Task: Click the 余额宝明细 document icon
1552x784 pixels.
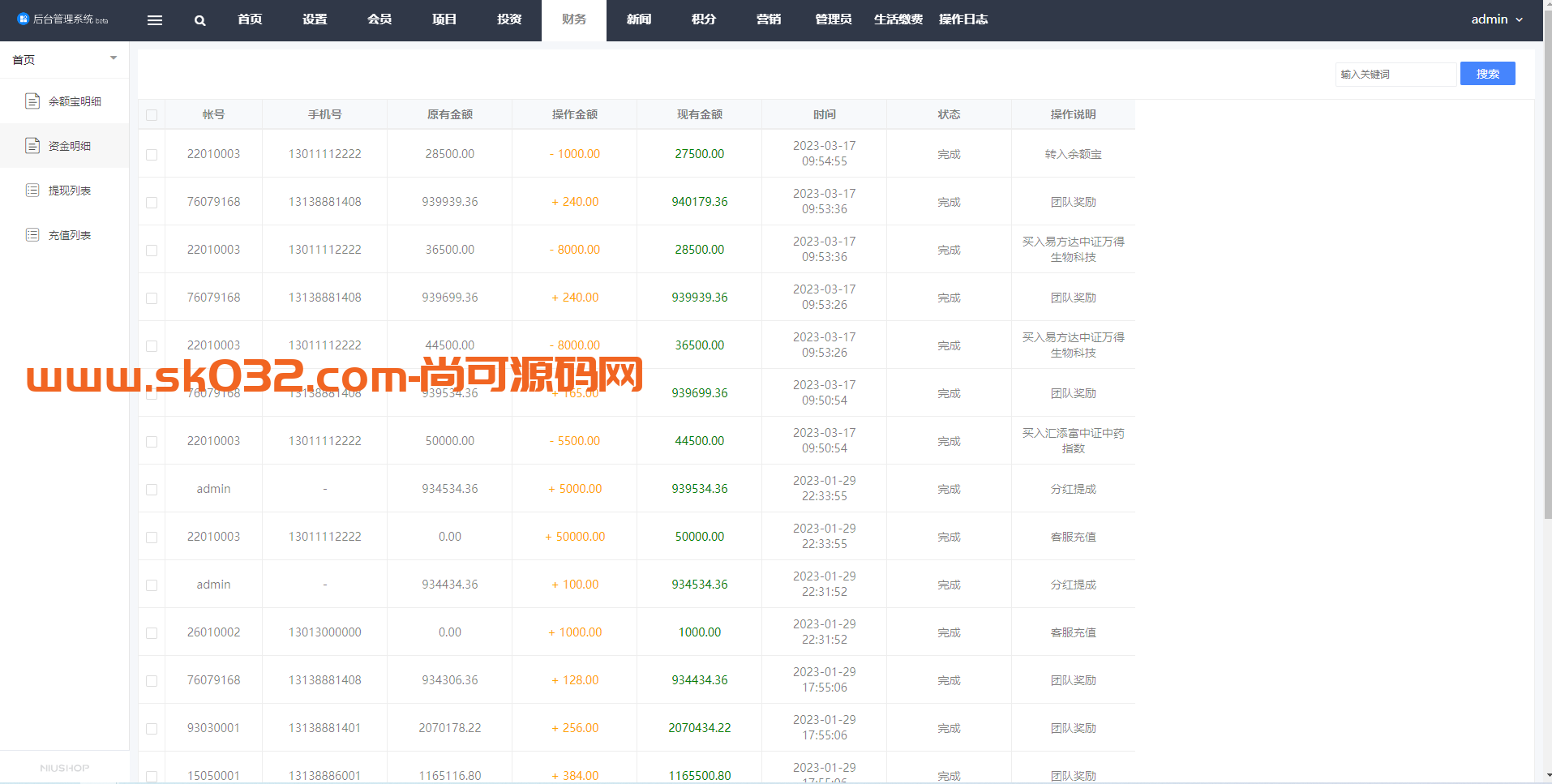Action: 32,101
